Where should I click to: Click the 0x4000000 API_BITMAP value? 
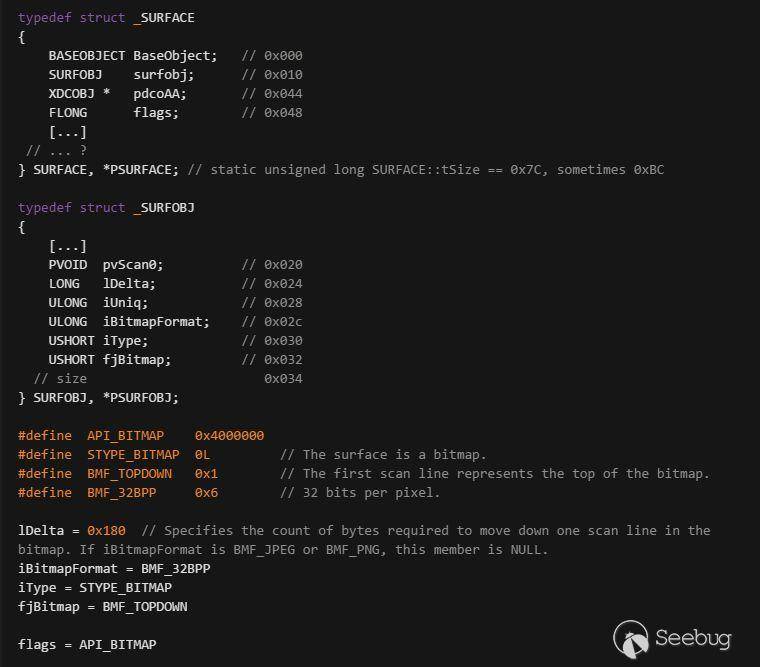tap(229, 436)
